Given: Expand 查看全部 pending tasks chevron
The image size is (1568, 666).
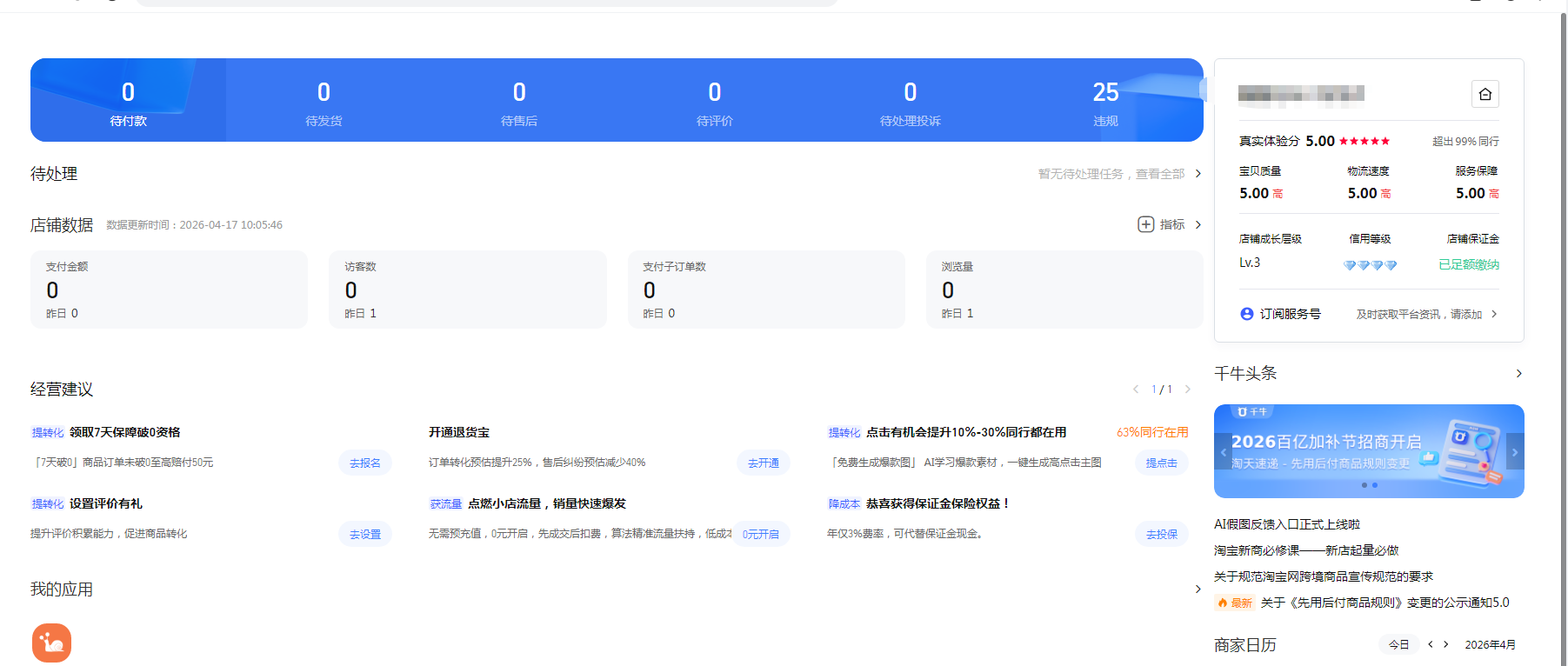Looking at the screenshot, I should click(1198, 174).
